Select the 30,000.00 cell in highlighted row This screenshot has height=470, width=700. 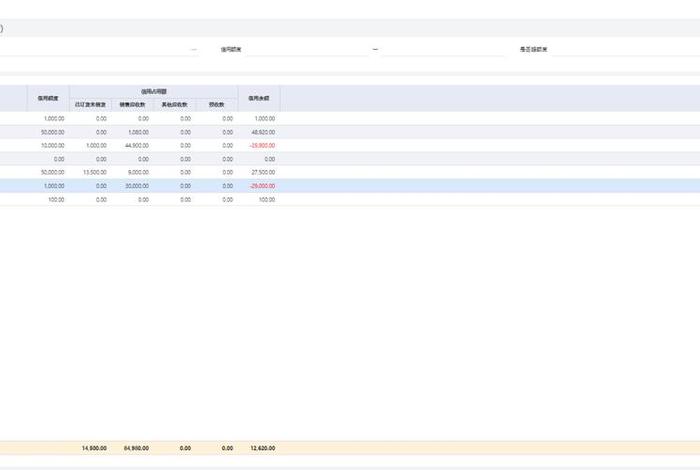point(135,186)
